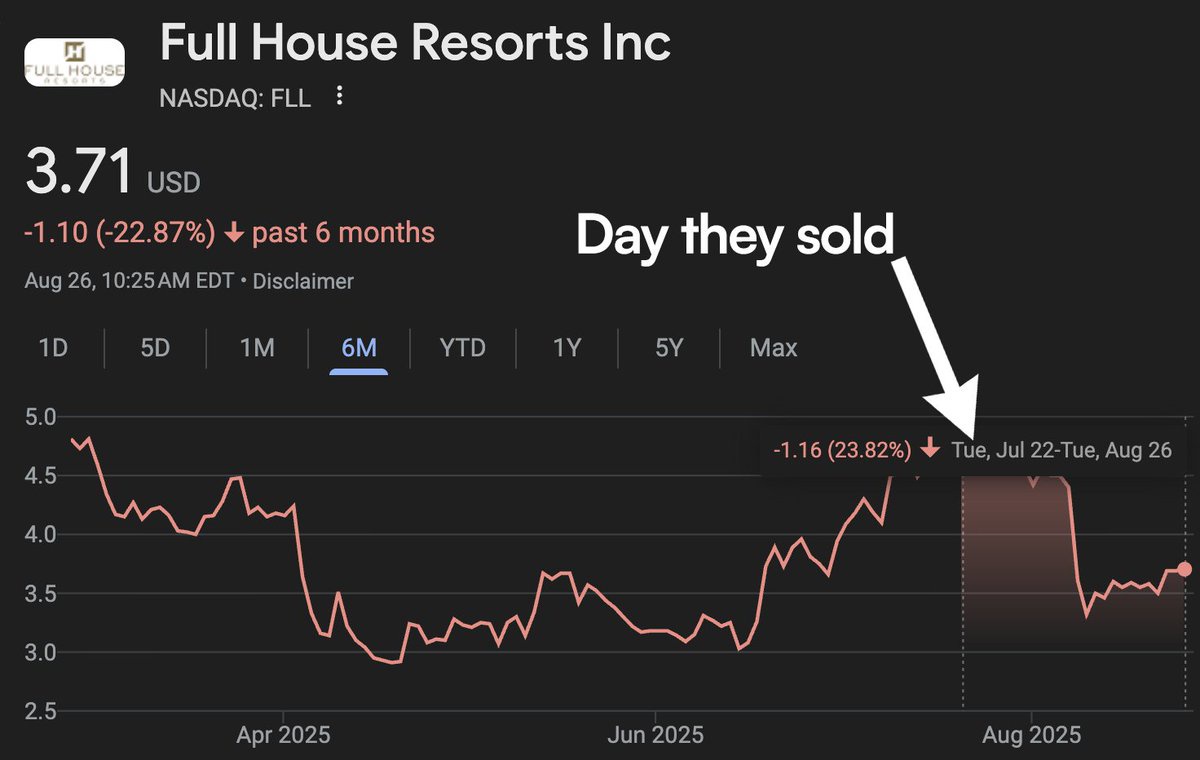The width and height of the screenshot is (1200, 760).
Task: Click the down arrow in chart tooltip
Action: [930, 449]
